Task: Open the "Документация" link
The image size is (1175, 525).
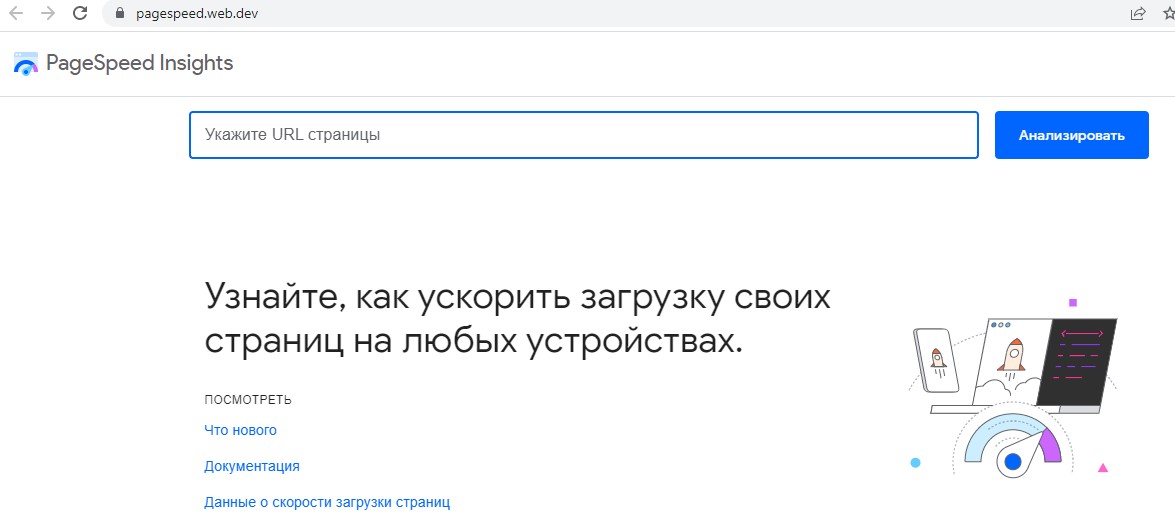Action: 252,466
